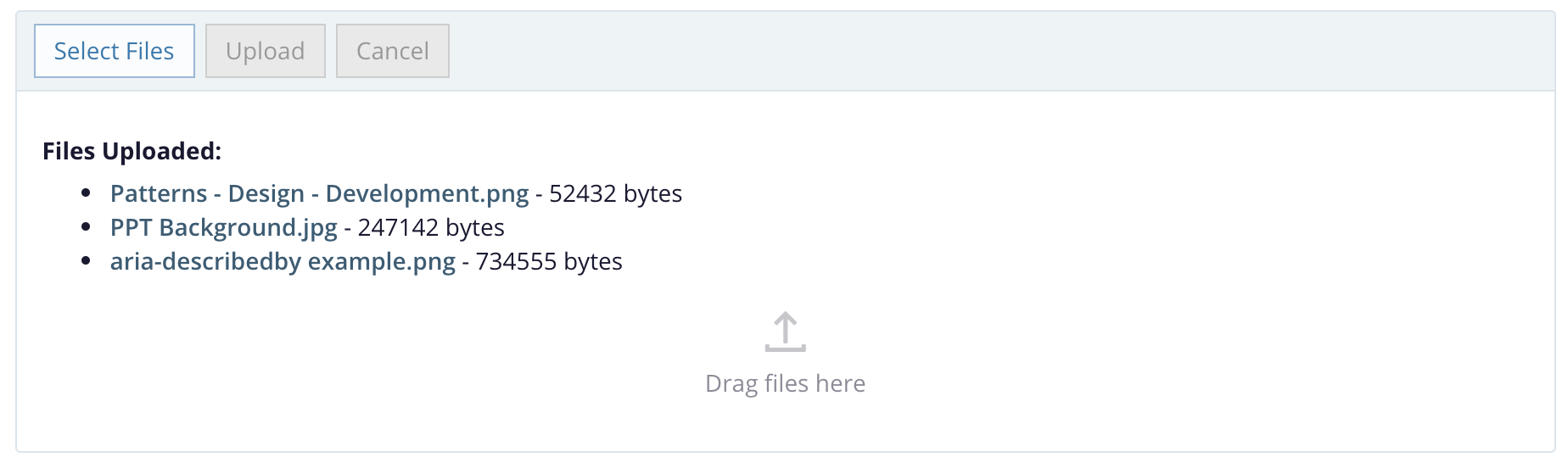This screenshot has height=463, width=1568.
Task: Click the dash after aria-describedby example.png
Action: point(466,262)
